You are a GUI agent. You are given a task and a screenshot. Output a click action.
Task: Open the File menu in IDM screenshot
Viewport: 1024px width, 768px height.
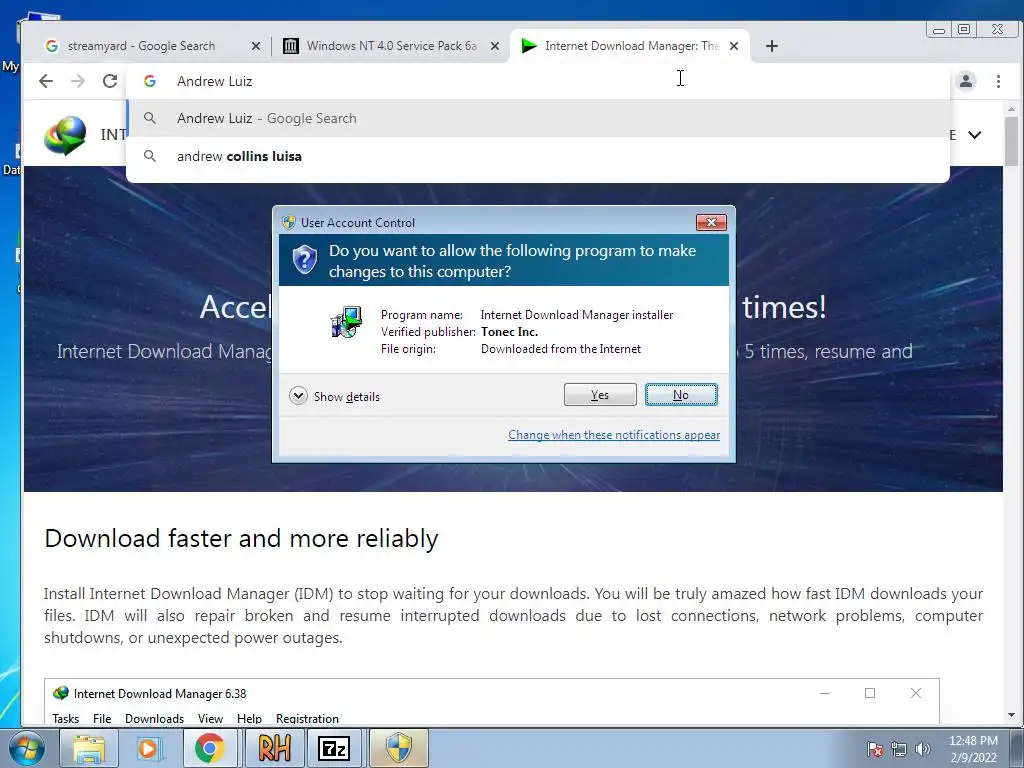102,718
